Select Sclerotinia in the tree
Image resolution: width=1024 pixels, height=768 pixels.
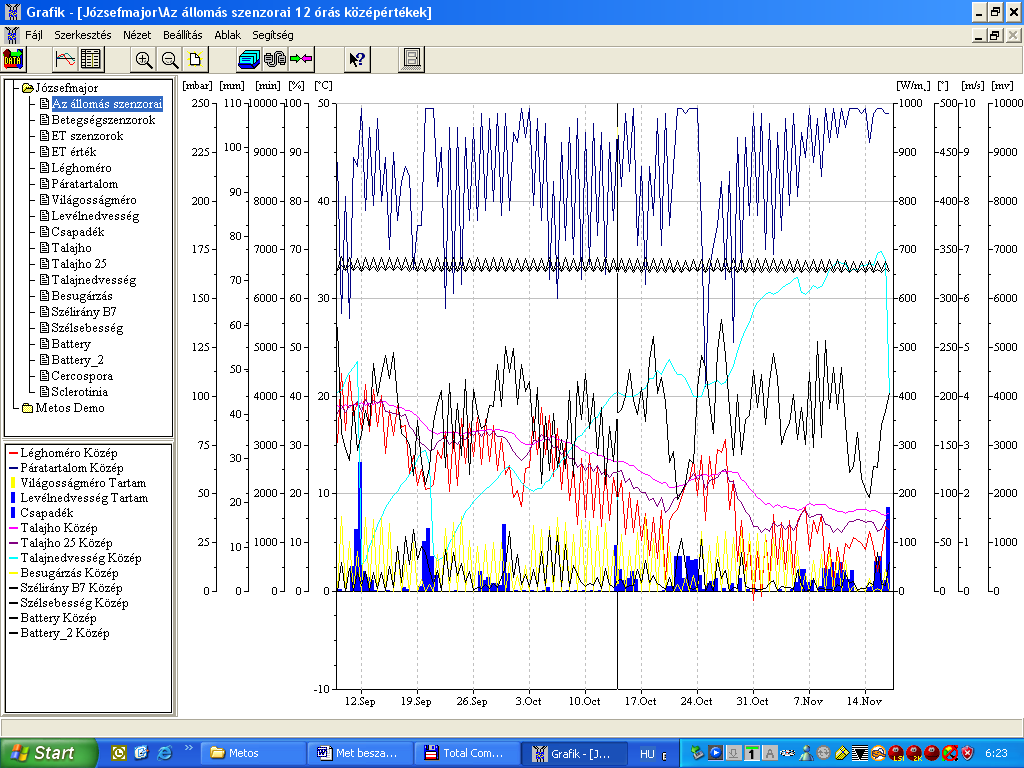[x=79, y=392]
